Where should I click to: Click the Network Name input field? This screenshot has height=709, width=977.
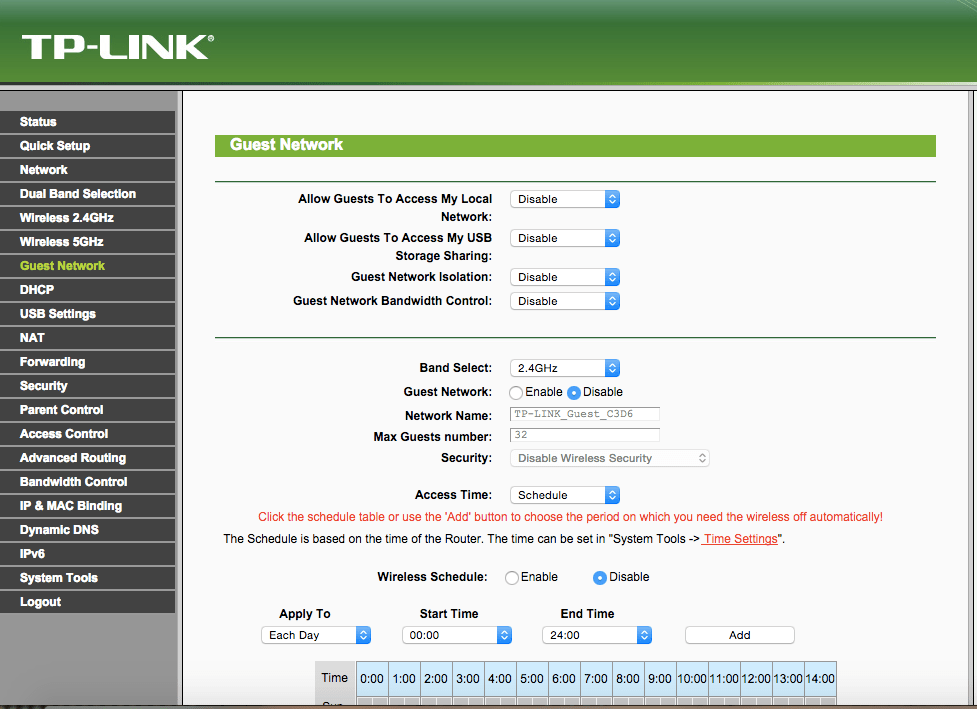point(585,414)
